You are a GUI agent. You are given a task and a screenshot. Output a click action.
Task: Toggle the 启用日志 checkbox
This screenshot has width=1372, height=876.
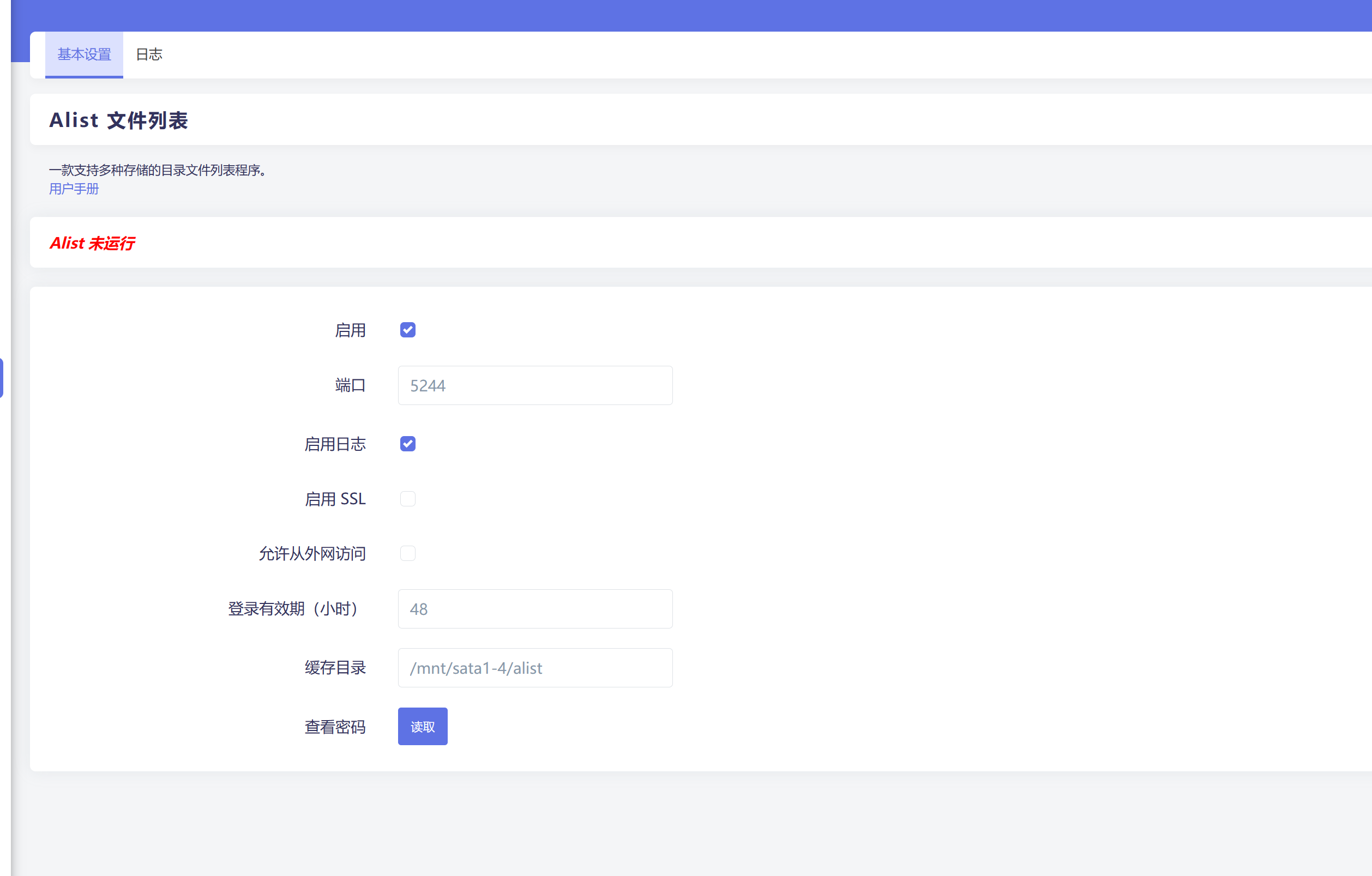(x=407, y=444)
